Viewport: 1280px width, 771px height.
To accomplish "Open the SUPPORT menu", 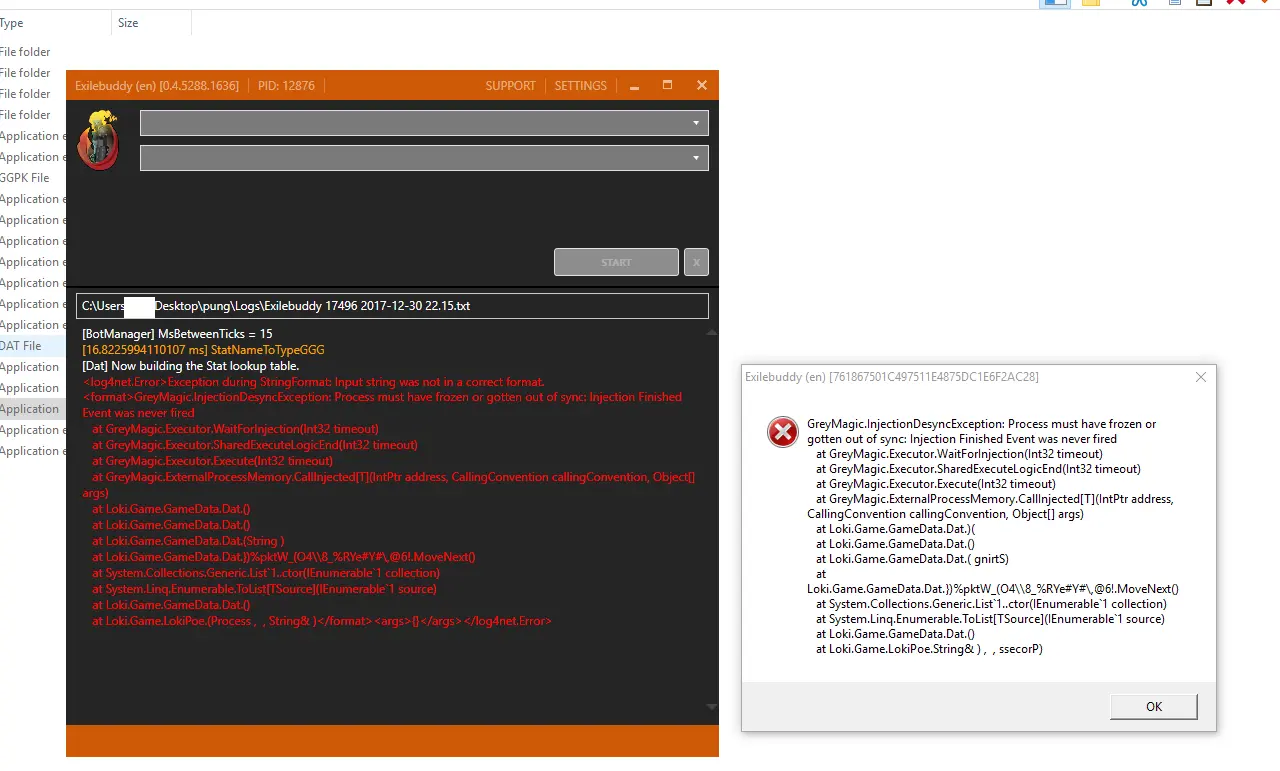I will [x=510, y=86].
